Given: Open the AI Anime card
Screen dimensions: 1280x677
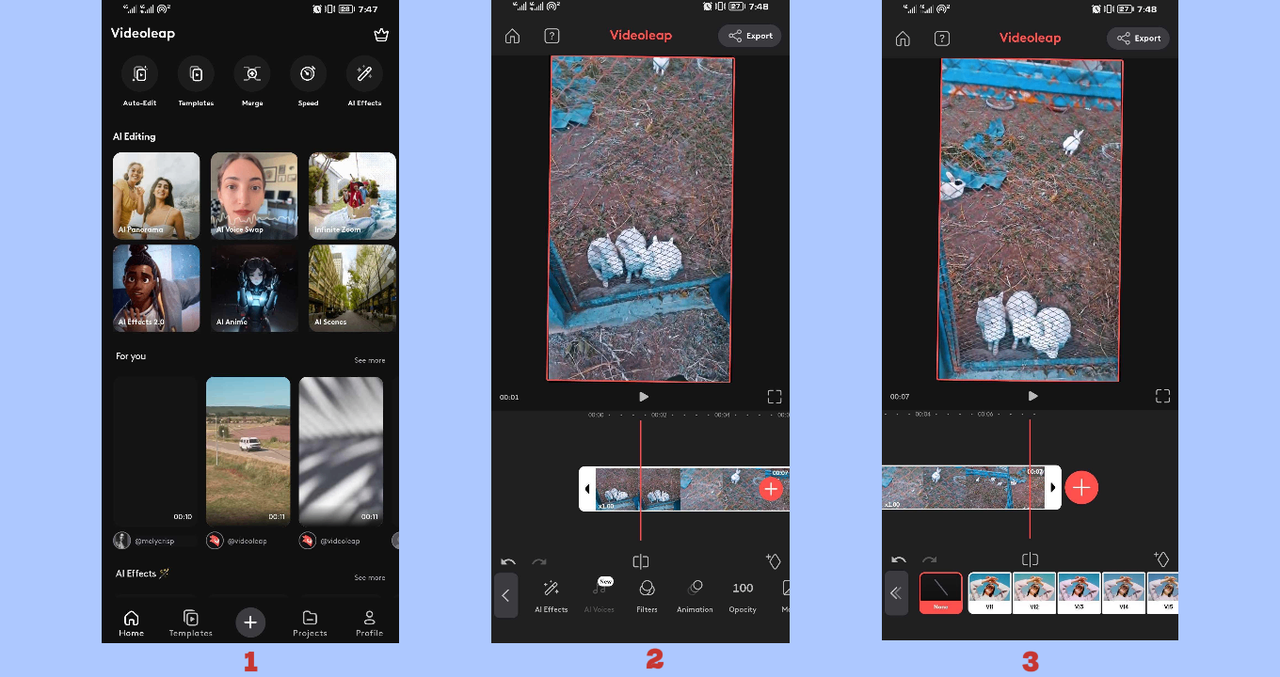Looking at the screenshot, I should pos(254,288).
